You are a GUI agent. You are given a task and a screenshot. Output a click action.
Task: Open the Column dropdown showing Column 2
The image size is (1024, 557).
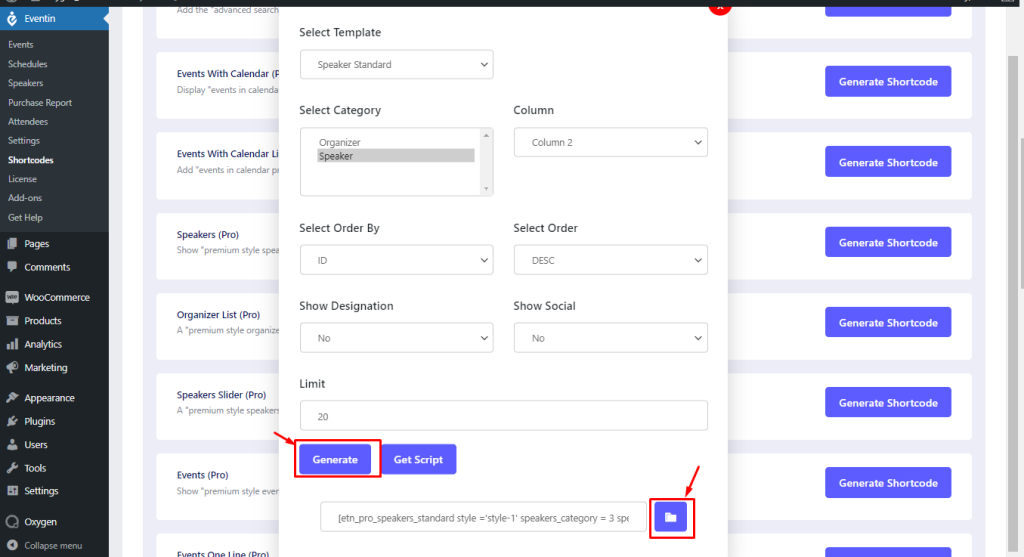611,142
